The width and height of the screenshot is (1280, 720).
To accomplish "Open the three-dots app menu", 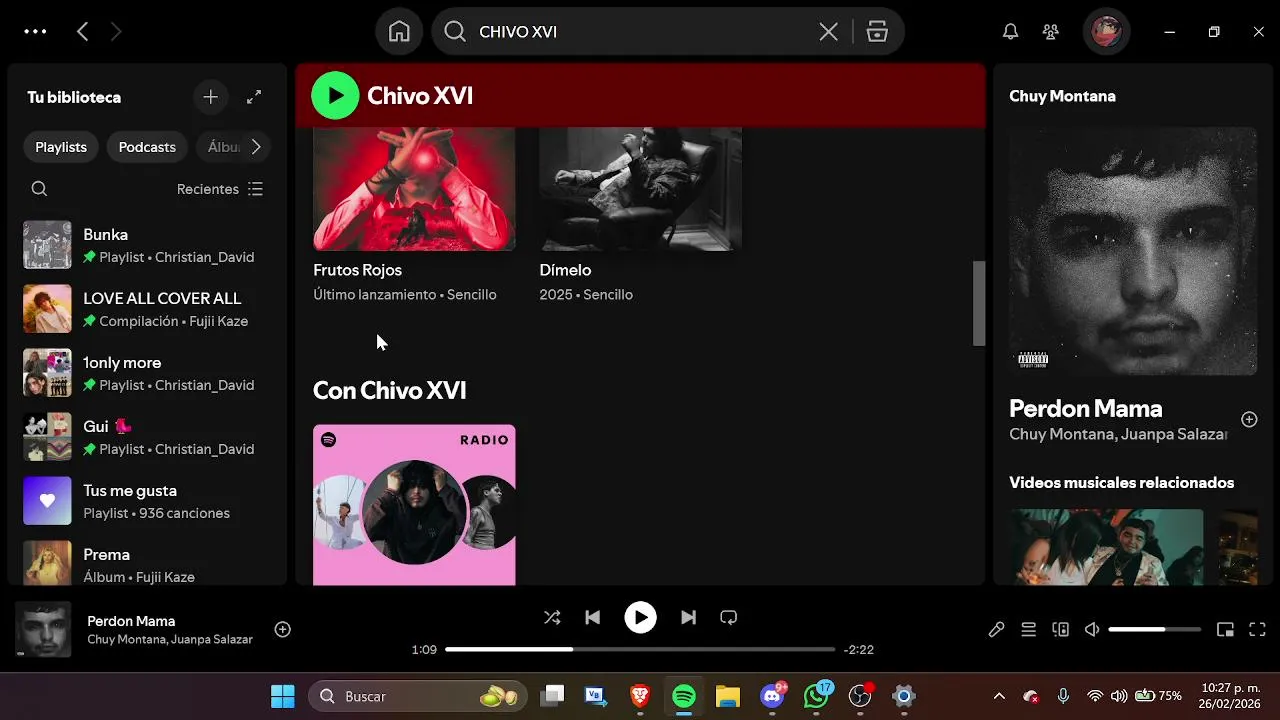I will 35,32.
